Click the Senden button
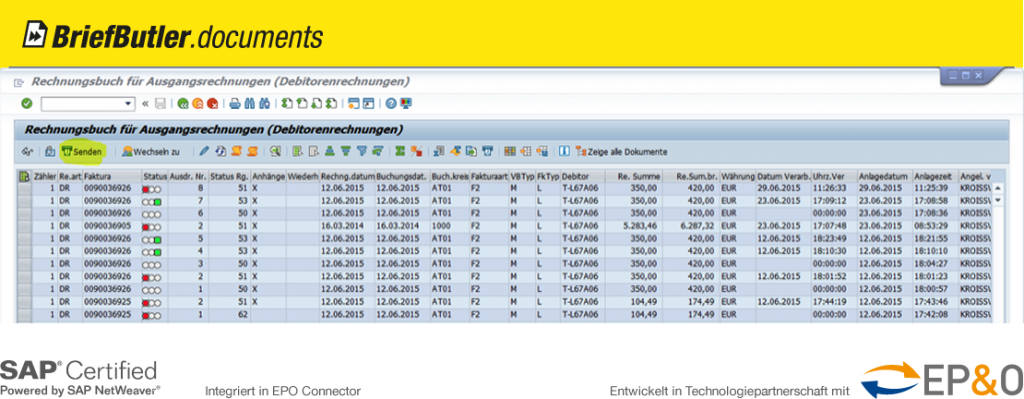The width and height of the screenshot is (1024, 399). 82,152
